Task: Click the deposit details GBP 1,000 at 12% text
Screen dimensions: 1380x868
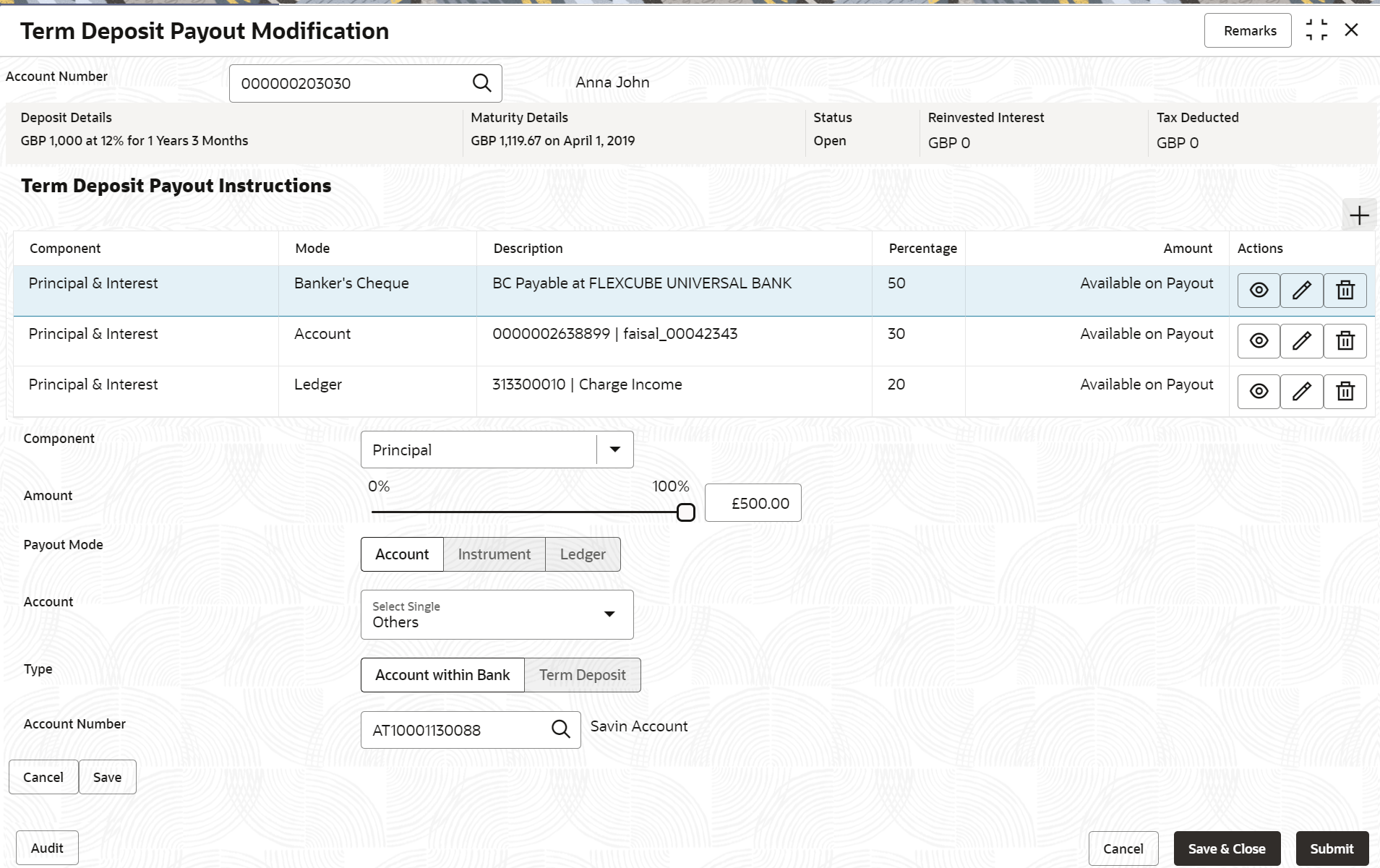Action: pyautogui.click(x=134, y=141)
